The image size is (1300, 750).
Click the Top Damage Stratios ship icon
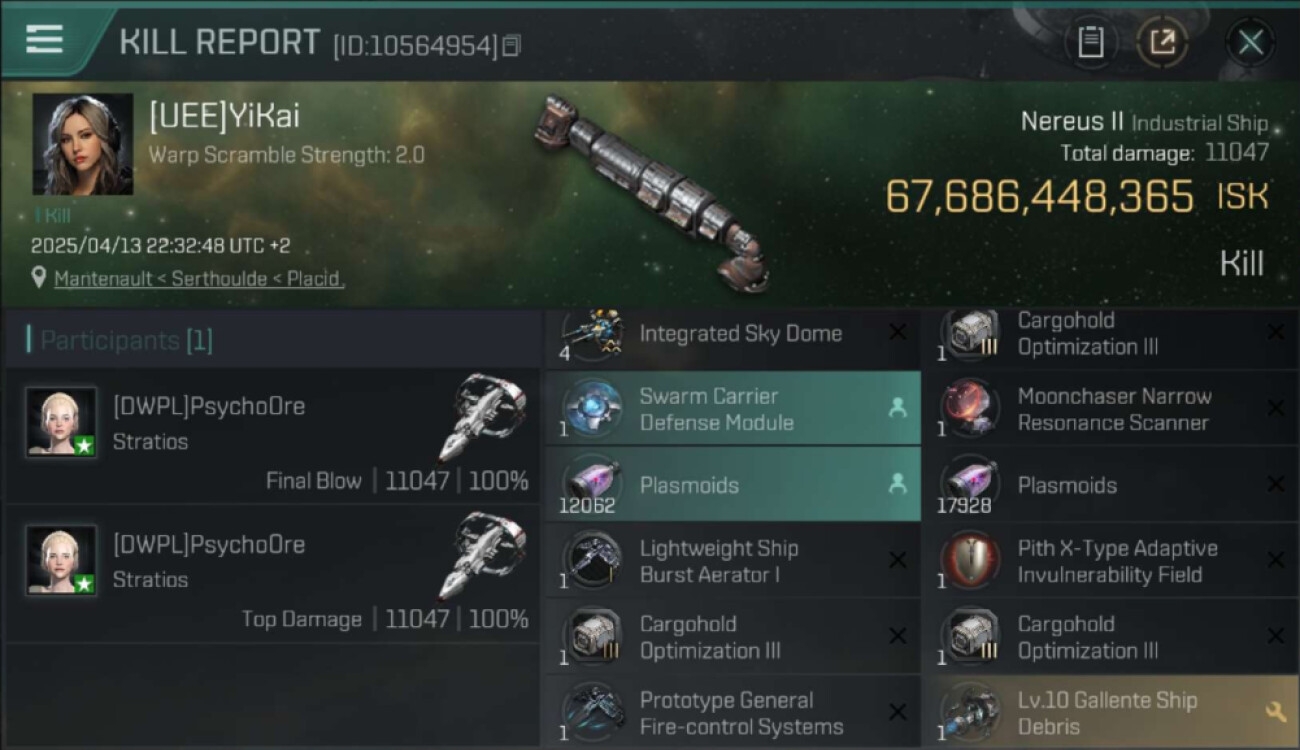coord(482,555)
